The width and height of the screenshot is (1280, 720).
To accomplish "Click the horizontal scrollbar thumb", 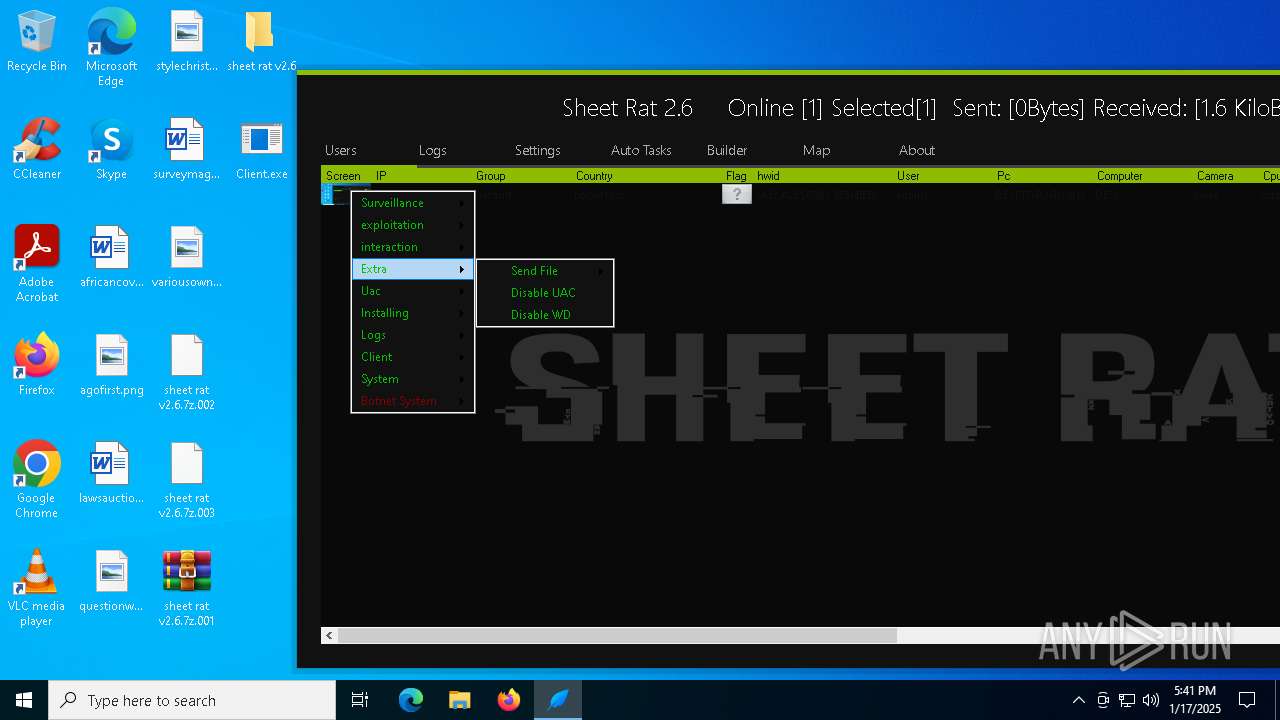I will click(617, 635).
